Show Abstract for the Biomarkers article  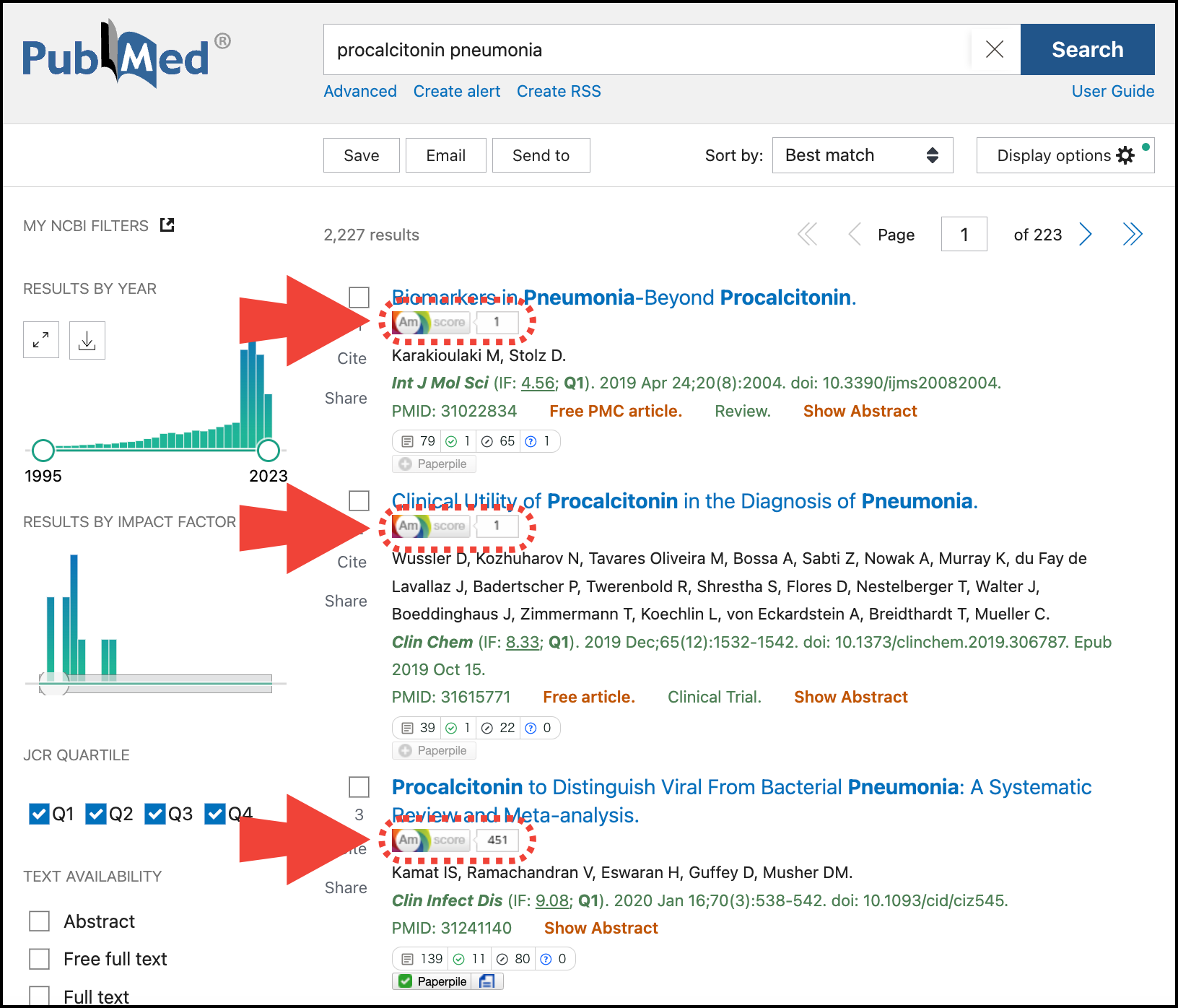pyautogui.click(x=860, y=410)
